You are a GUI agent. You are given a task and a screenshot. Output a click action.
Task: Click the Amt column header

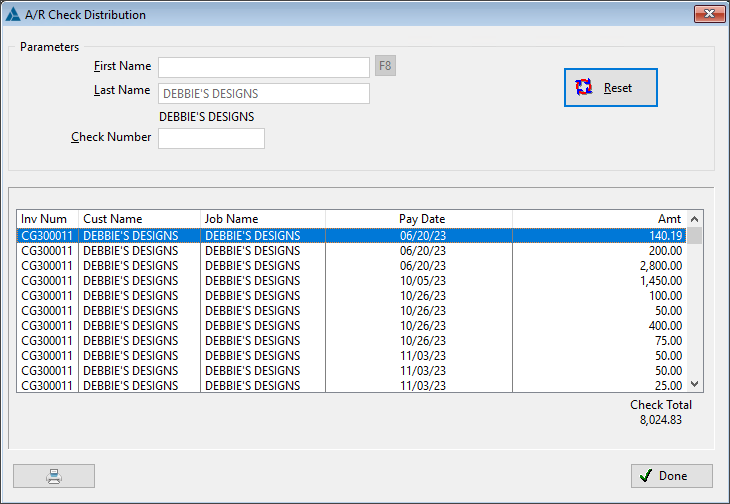599,219
